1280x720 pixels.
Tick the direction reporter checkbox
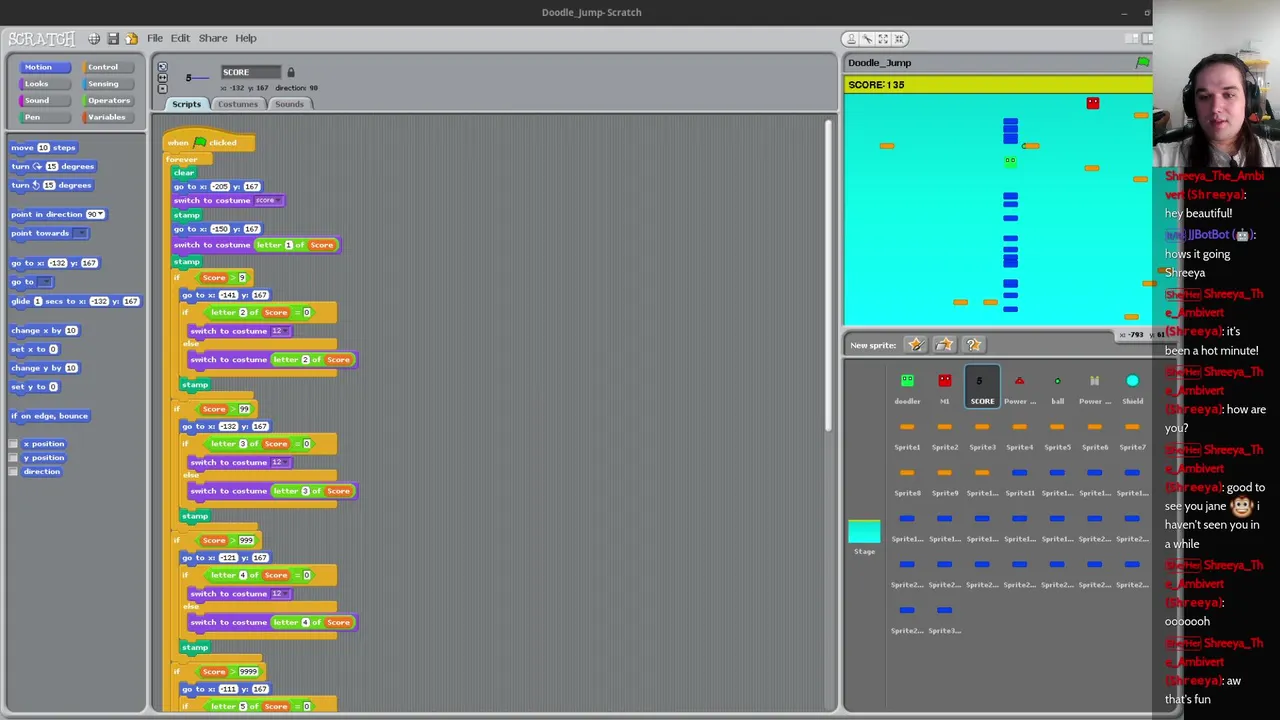[13, 472]
